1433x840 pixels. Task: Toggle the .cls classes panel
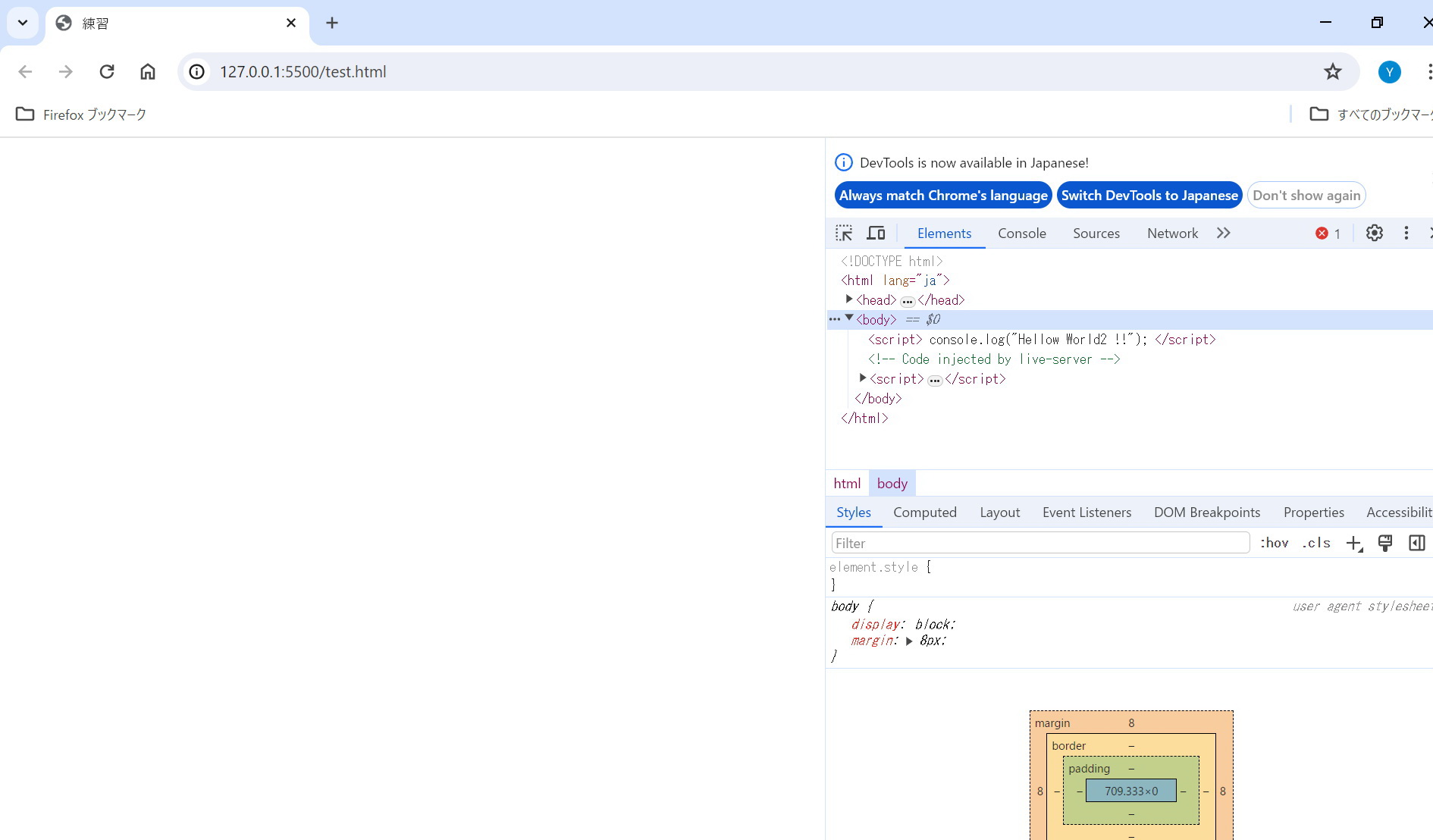1316,543
